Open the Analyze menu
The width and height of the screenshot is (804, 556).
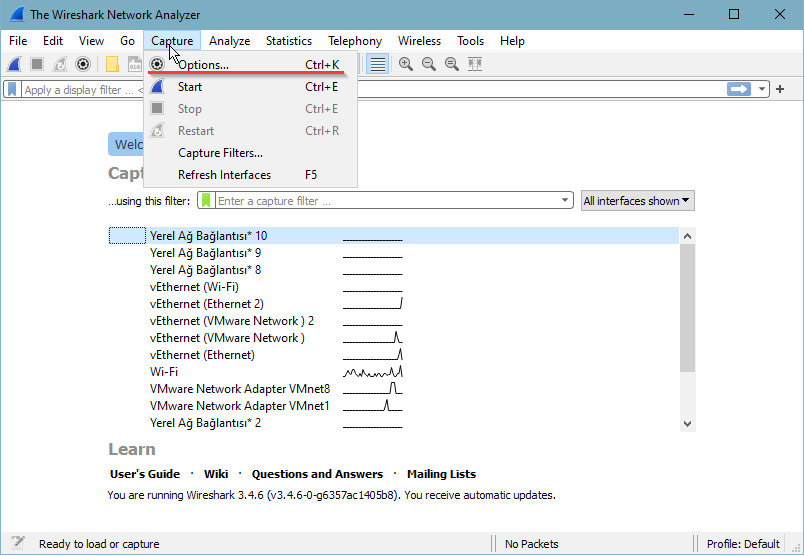click(x=229, y=41)
